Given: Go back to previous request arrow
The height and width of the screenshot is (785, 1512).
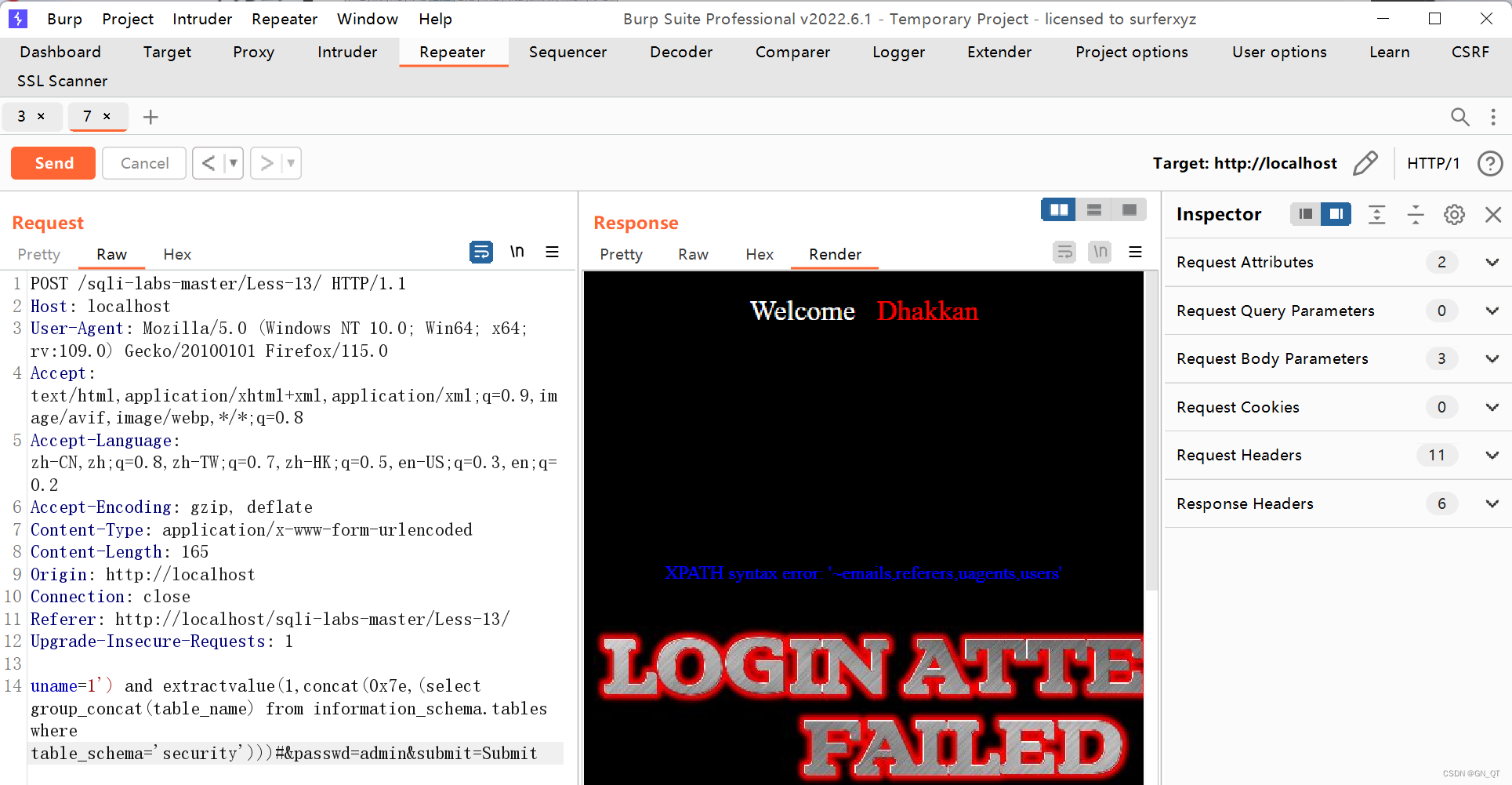Looking at the screenshot, I should click(x=208, y=163).
